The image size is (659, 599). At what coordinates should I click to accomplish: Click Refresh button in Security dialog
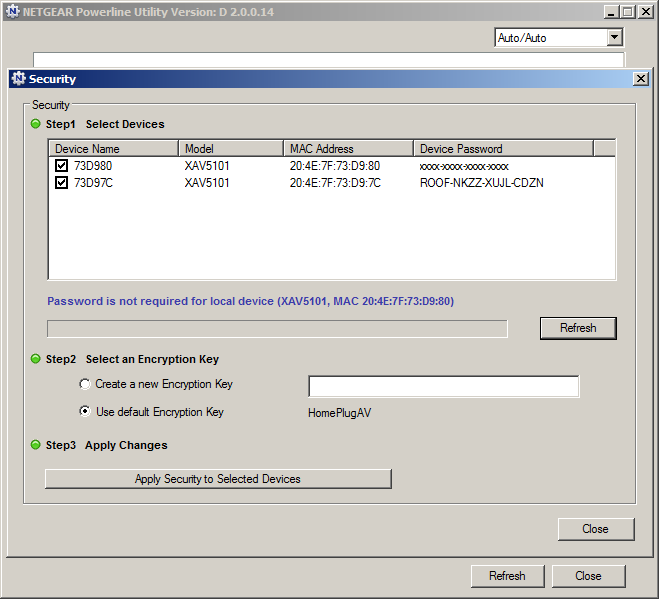click(578, 328)
